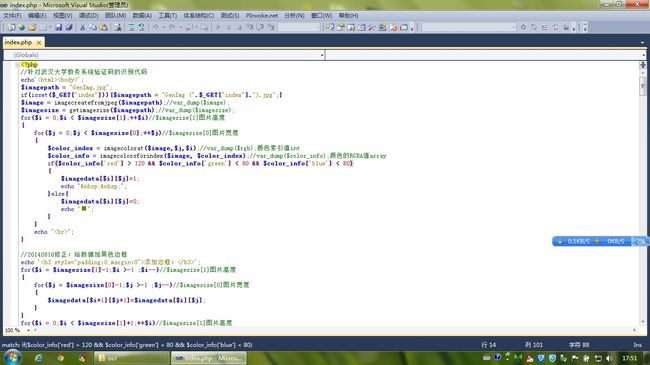Image resolution: width=650 pixels, height=365 pixels.
Task: Click the Redo arrow icon
Action: tap(171, 27)
